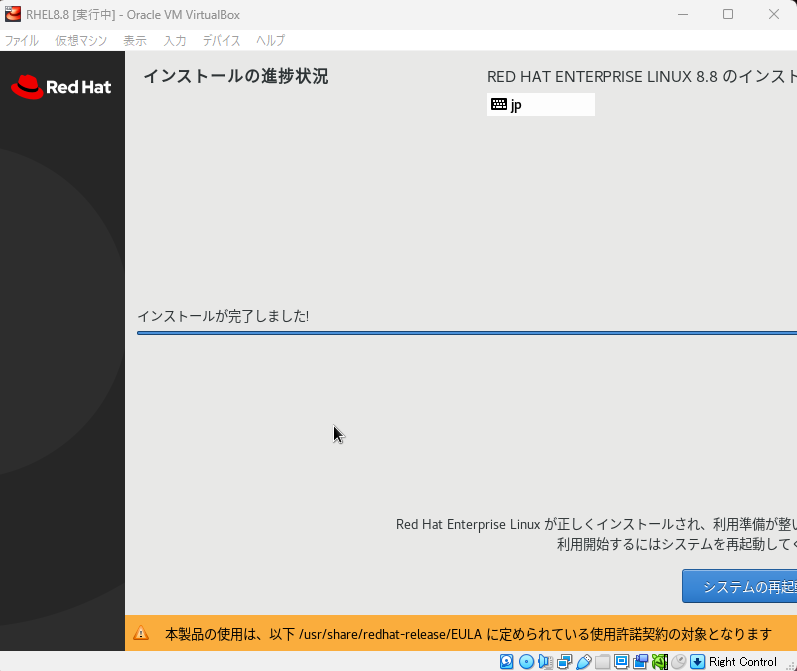Click the host key arrow icon

(697, 661)
